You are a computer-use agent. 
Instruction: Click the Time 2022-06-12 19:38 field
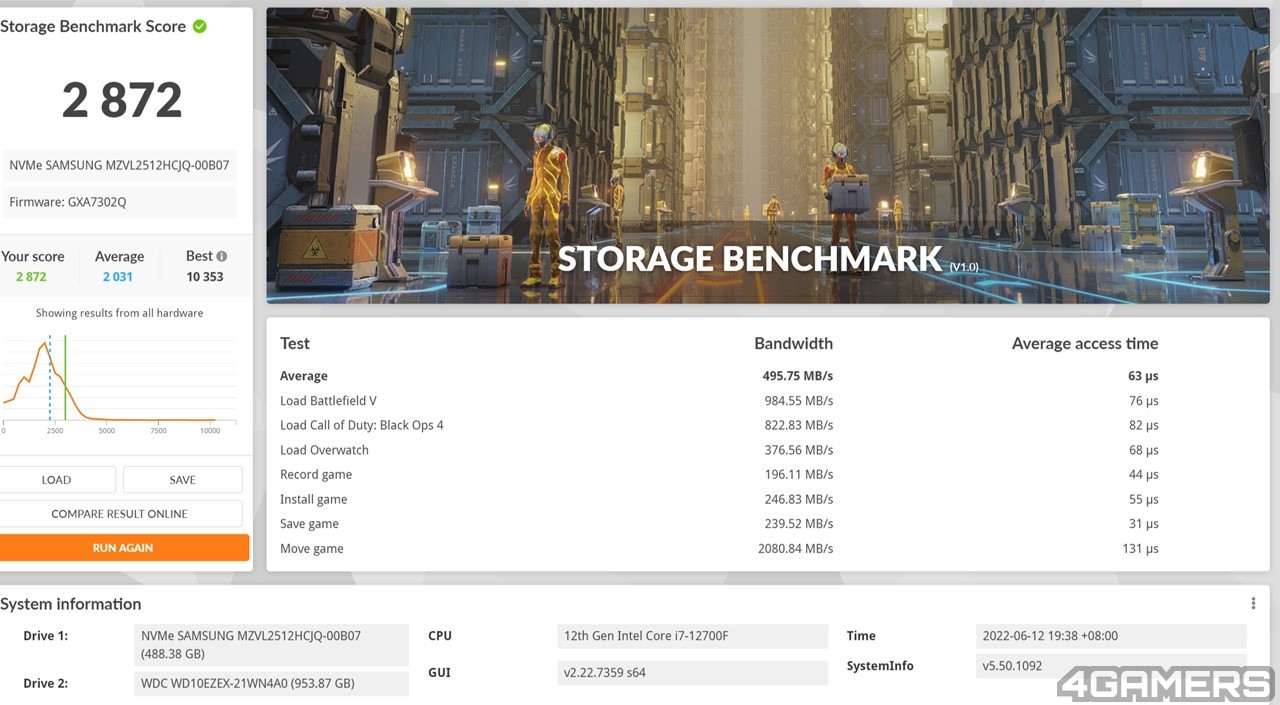[1111, 636]
